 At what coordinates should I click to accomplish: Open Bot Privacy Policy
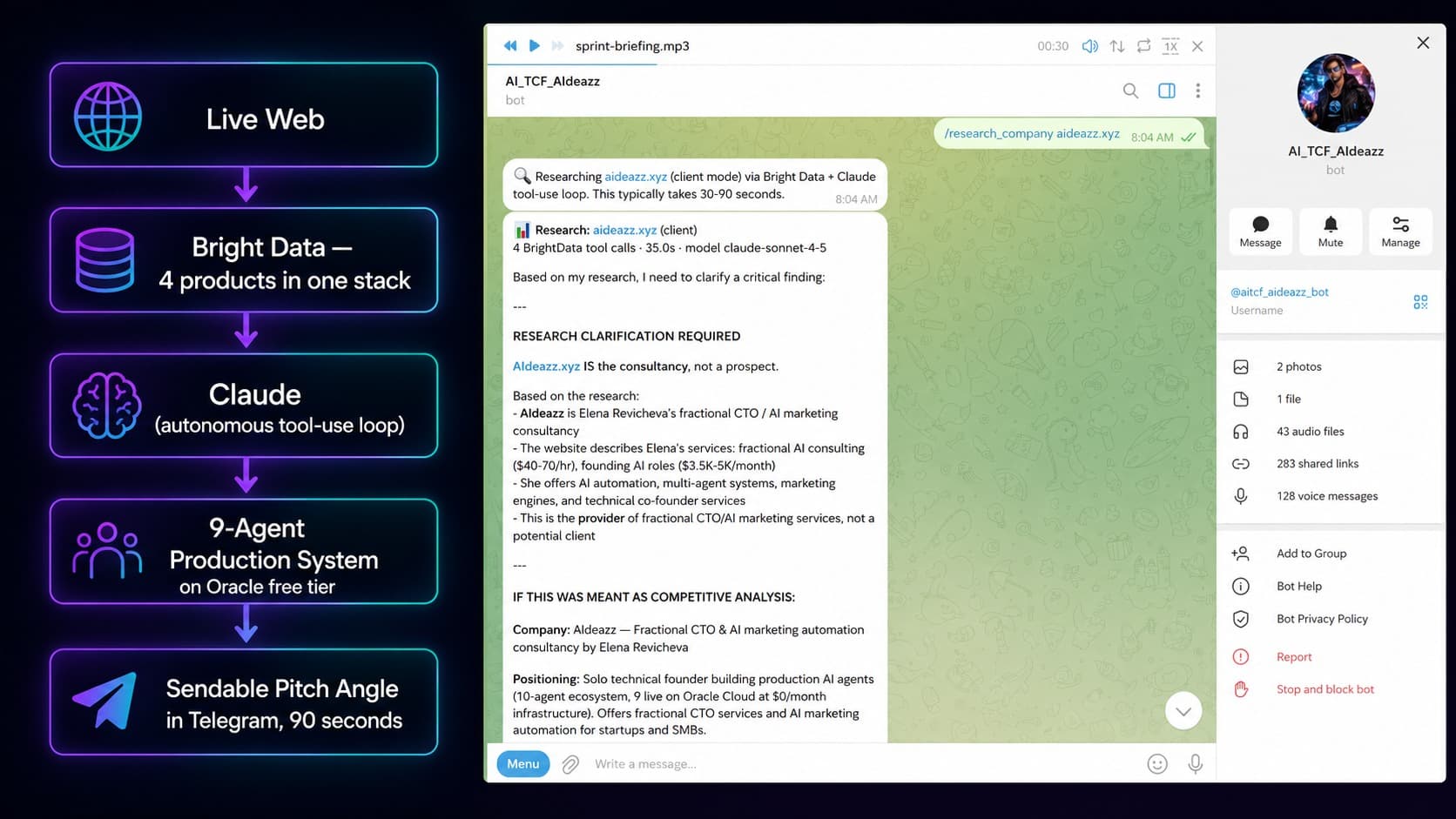1331,618
